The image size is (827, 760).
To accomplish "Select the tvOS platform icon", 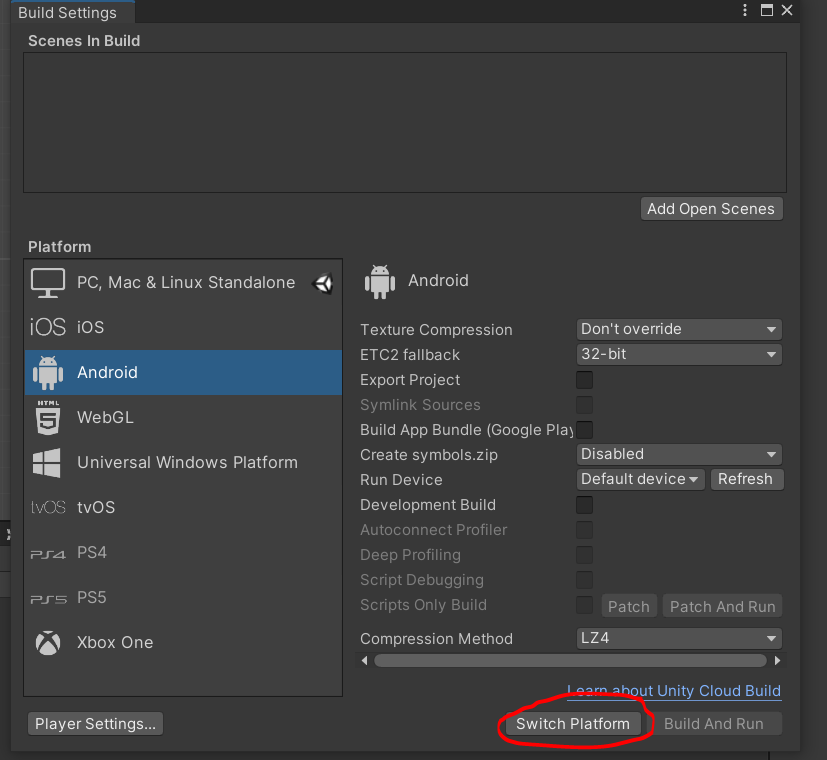I will tap(48, 507).
